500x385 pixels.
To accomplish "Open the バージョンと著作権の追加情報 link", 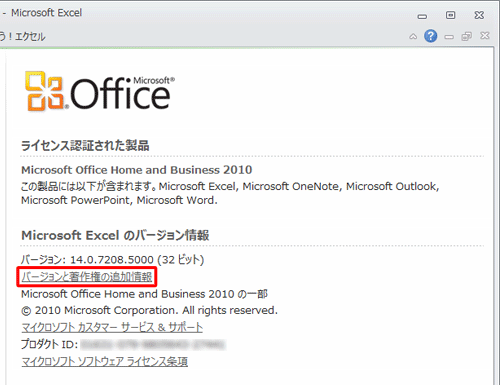I will tap(87, 277).
